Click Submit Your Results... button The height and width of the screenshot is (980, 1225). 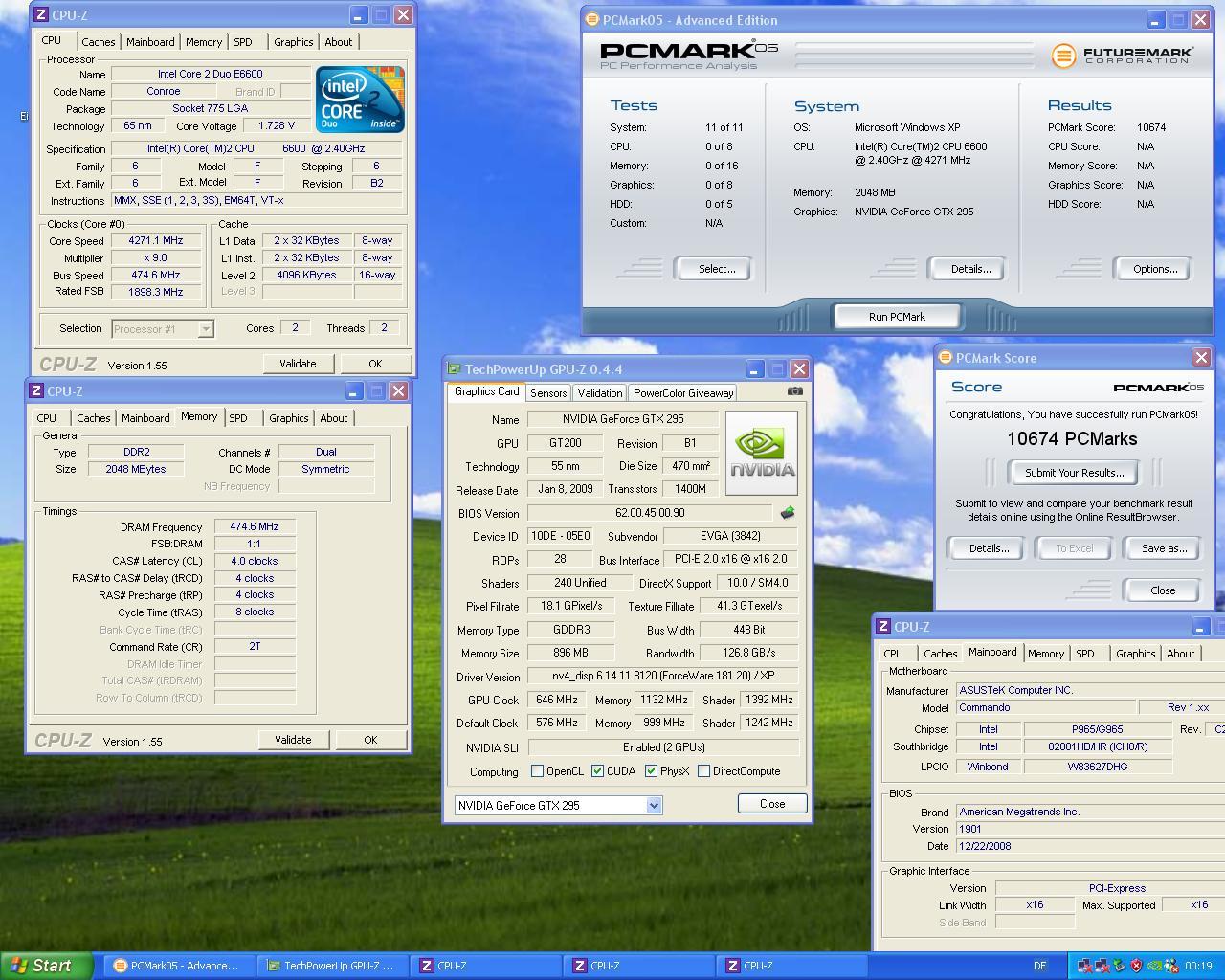coord(1073,473)
